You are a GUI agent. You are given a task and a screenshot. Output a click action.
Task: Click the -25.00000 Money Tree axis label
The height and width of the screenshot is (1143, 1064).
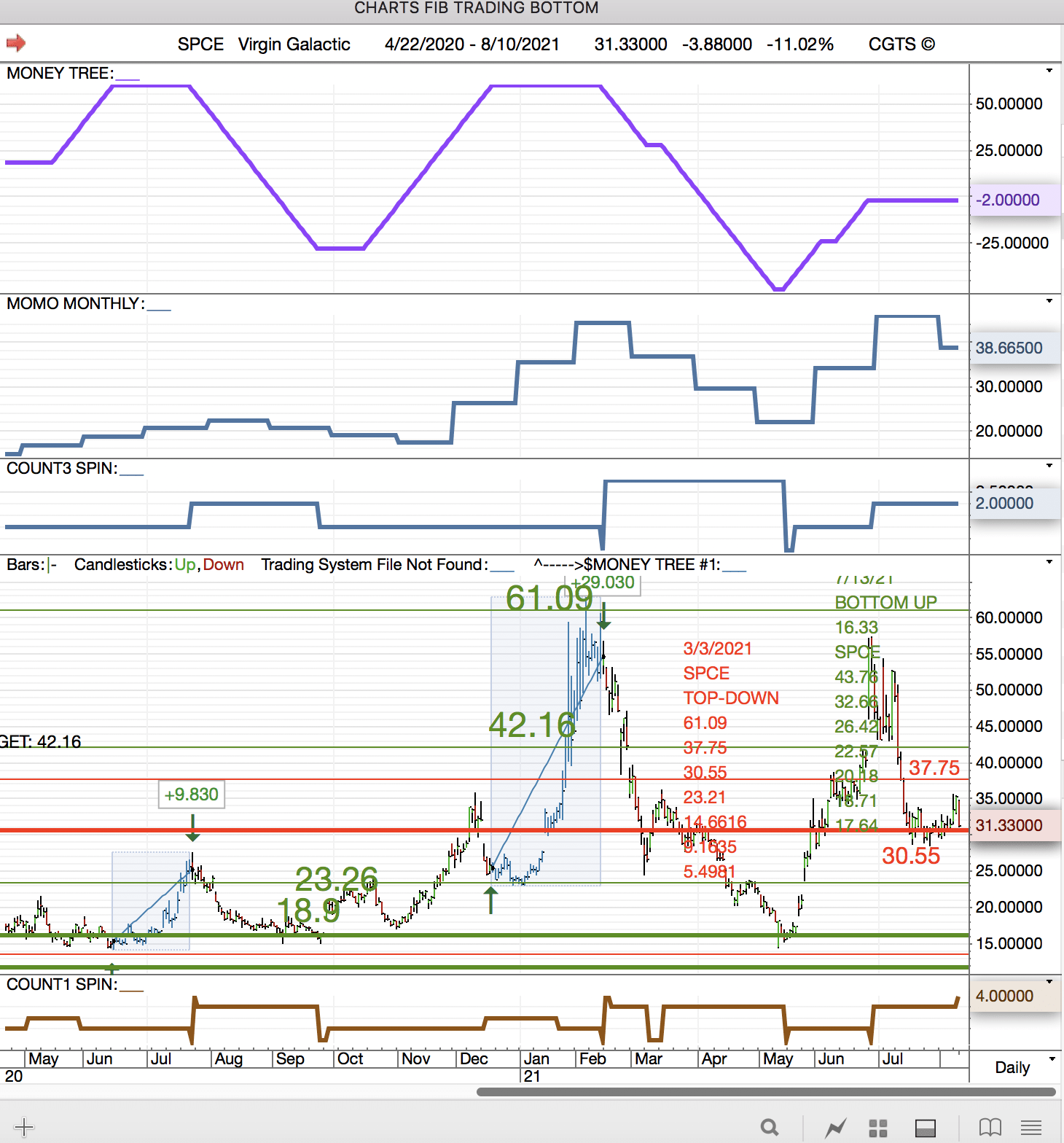(x=1012, y=243)
